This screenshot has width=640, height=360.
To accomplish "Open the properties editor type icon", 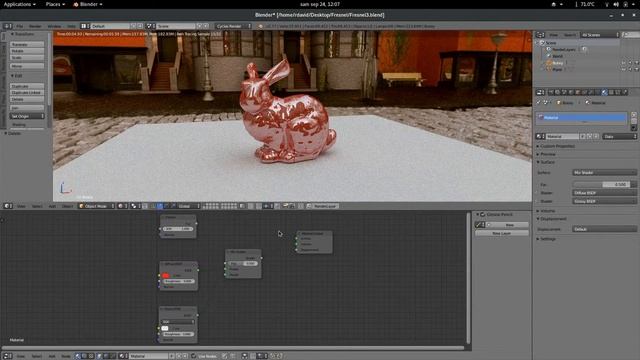I will tap(540, 93).
